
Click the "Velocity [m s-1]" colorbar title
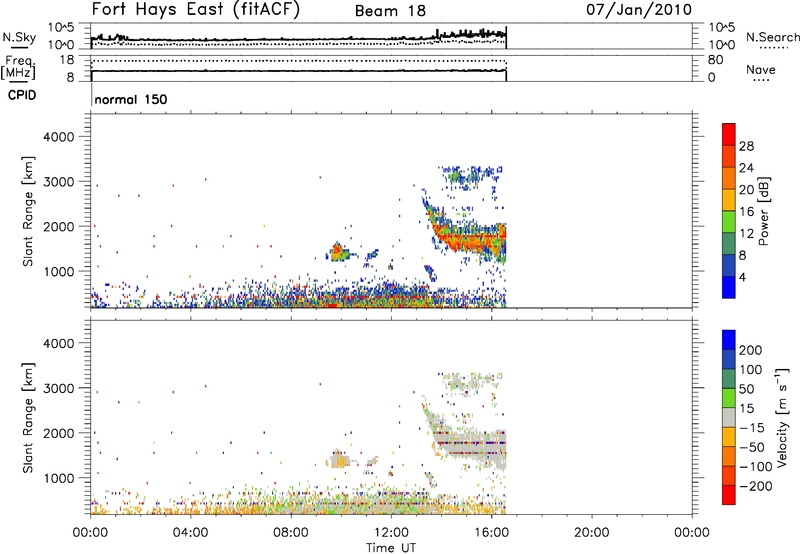(782, 417)
